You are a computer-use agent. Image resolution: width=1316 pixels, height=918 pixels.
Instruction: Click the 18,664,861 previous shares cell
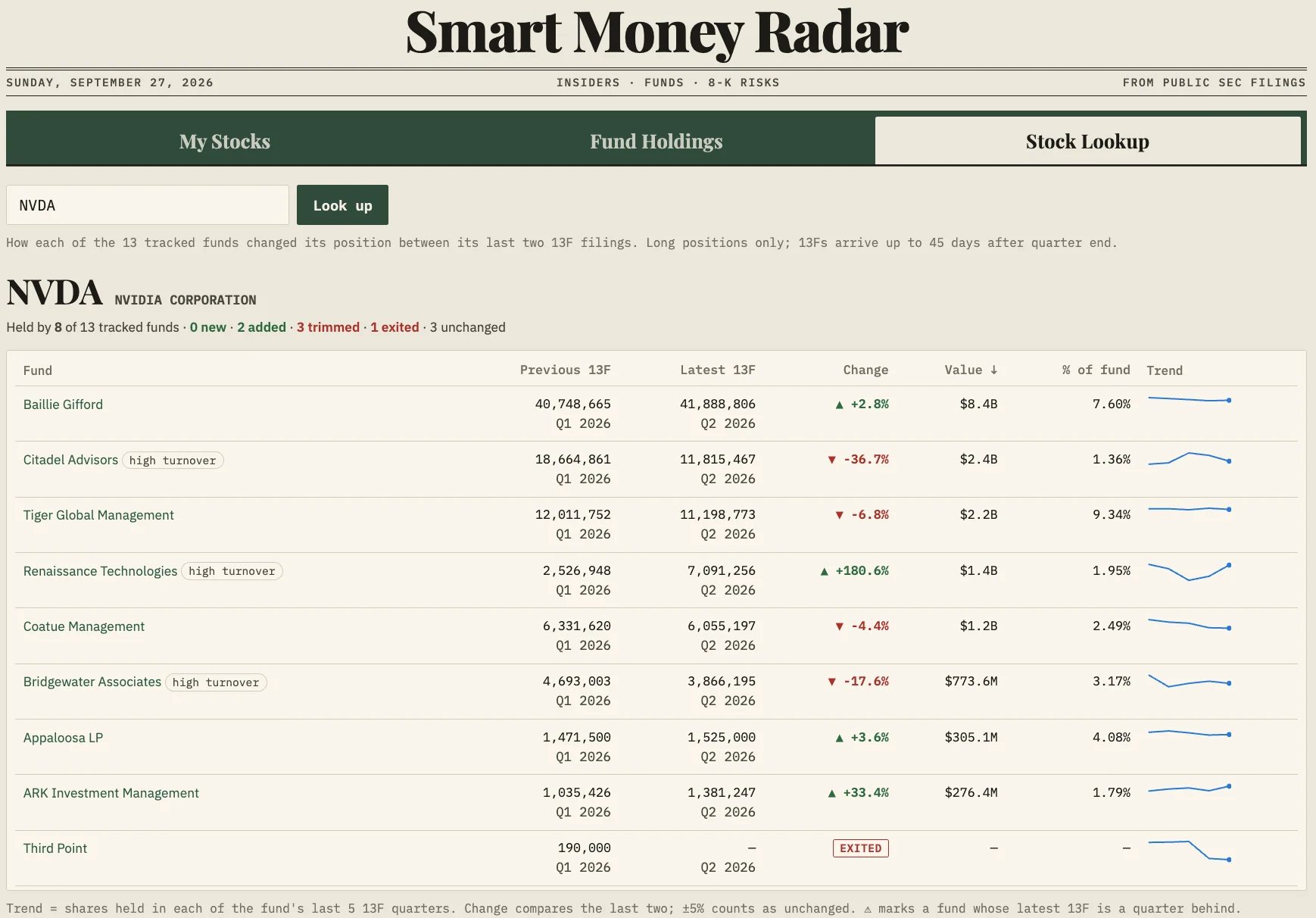(572, 460)
